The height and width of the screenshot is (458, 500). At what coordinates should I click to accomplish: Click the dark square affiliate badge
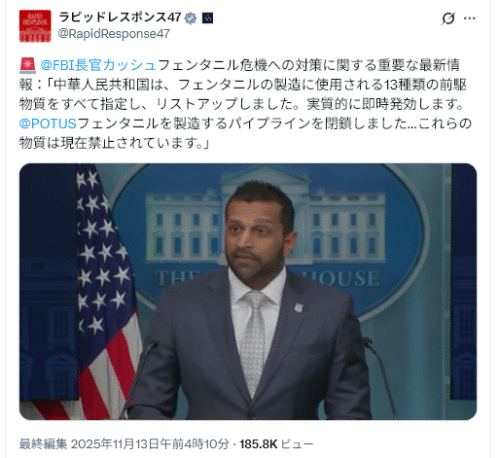(208, 18)
